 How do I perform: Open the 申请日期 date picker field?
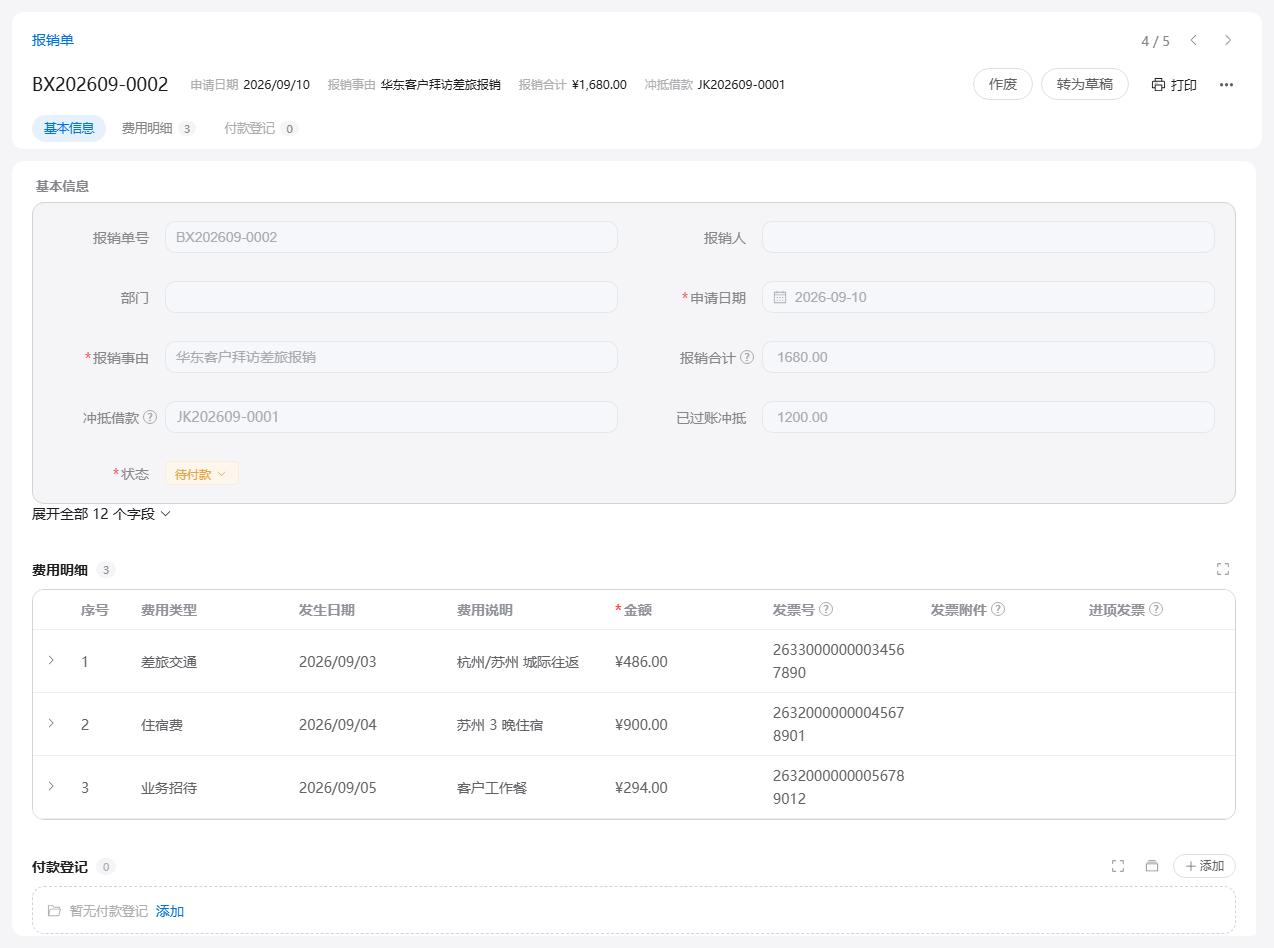pos(988,297)
